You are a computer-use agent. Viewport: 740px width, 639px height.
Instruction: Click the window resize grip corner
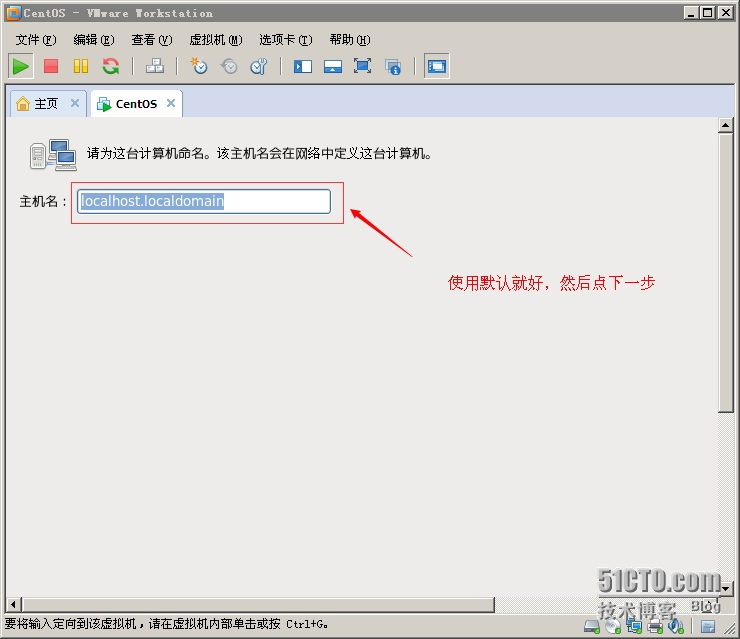pos(730,628)
